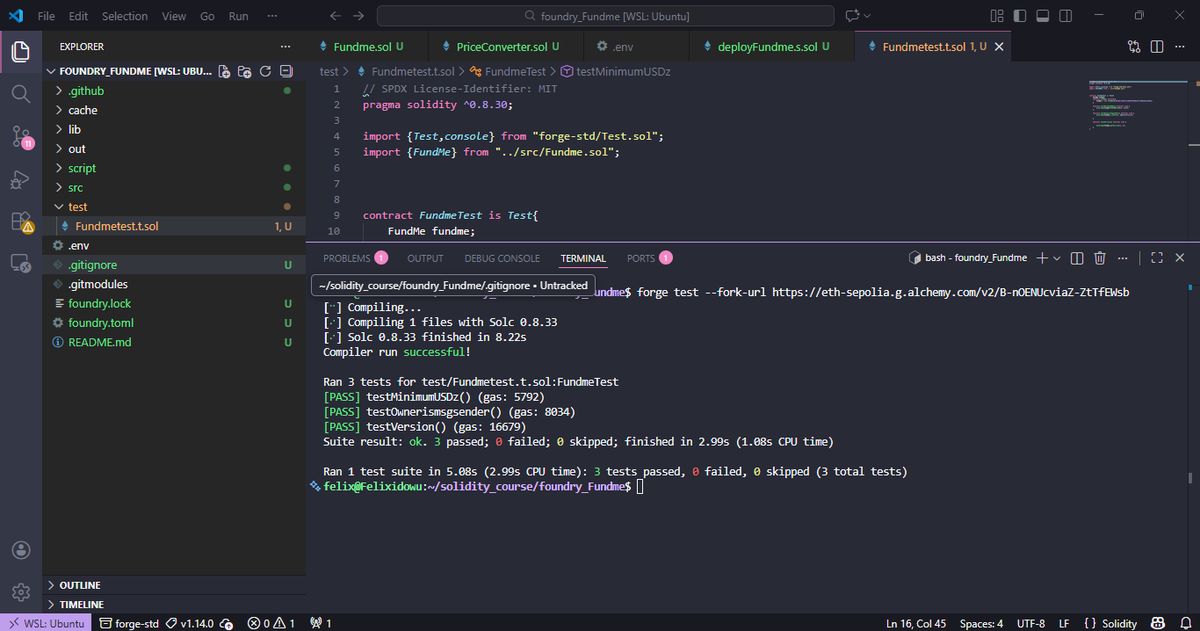Open the Explorer views ellipsis menu
The height and width of the screenshot is (631, 1200).
coord(286,47)
